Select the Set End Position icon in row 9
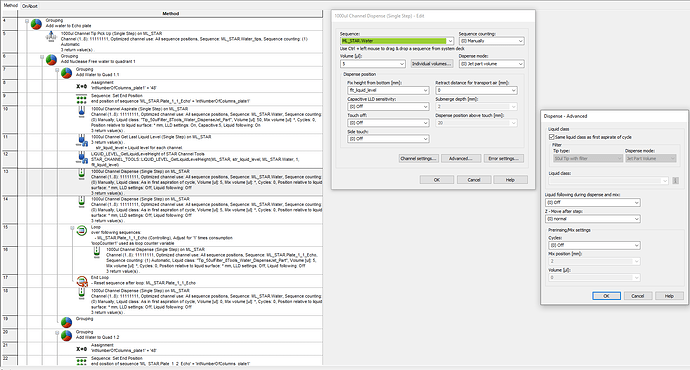690x370 pixels. coord(81,99)
